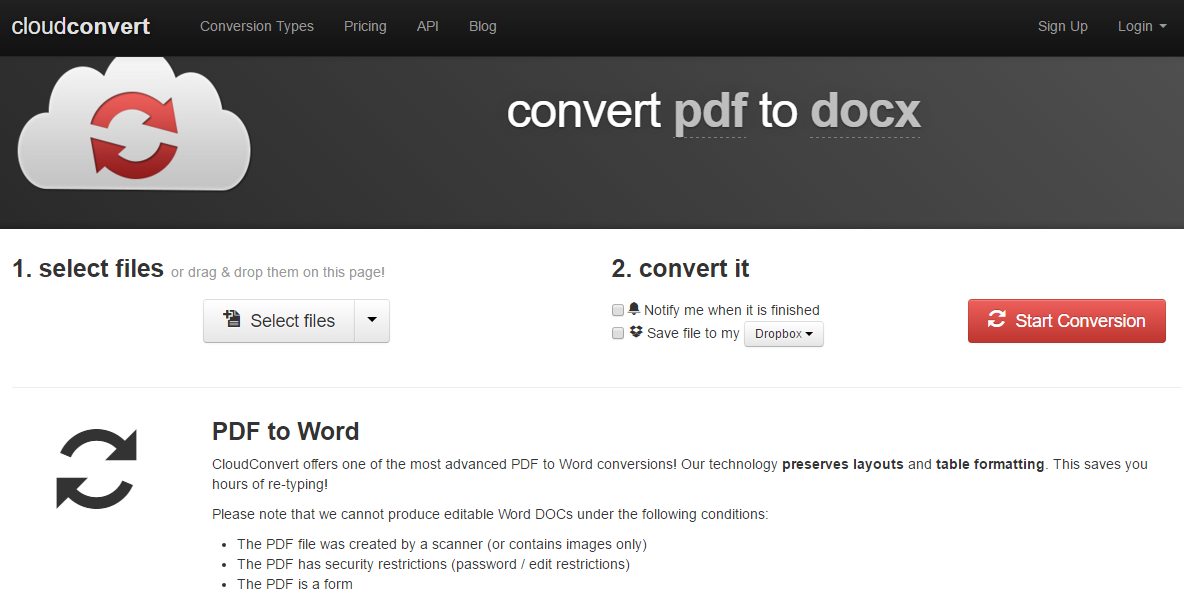Click the 'table formatting' bold text
Screen dimensions: 1184x605
pos(990,465)
